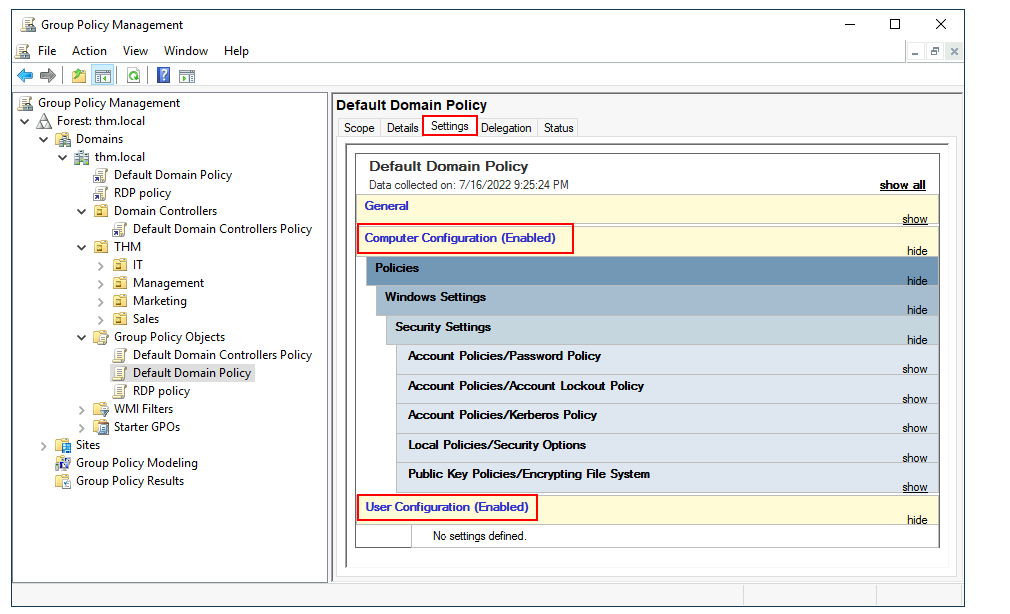
Task: Open the Action menu
Action: pyautogui.click(x=89, y=51)
